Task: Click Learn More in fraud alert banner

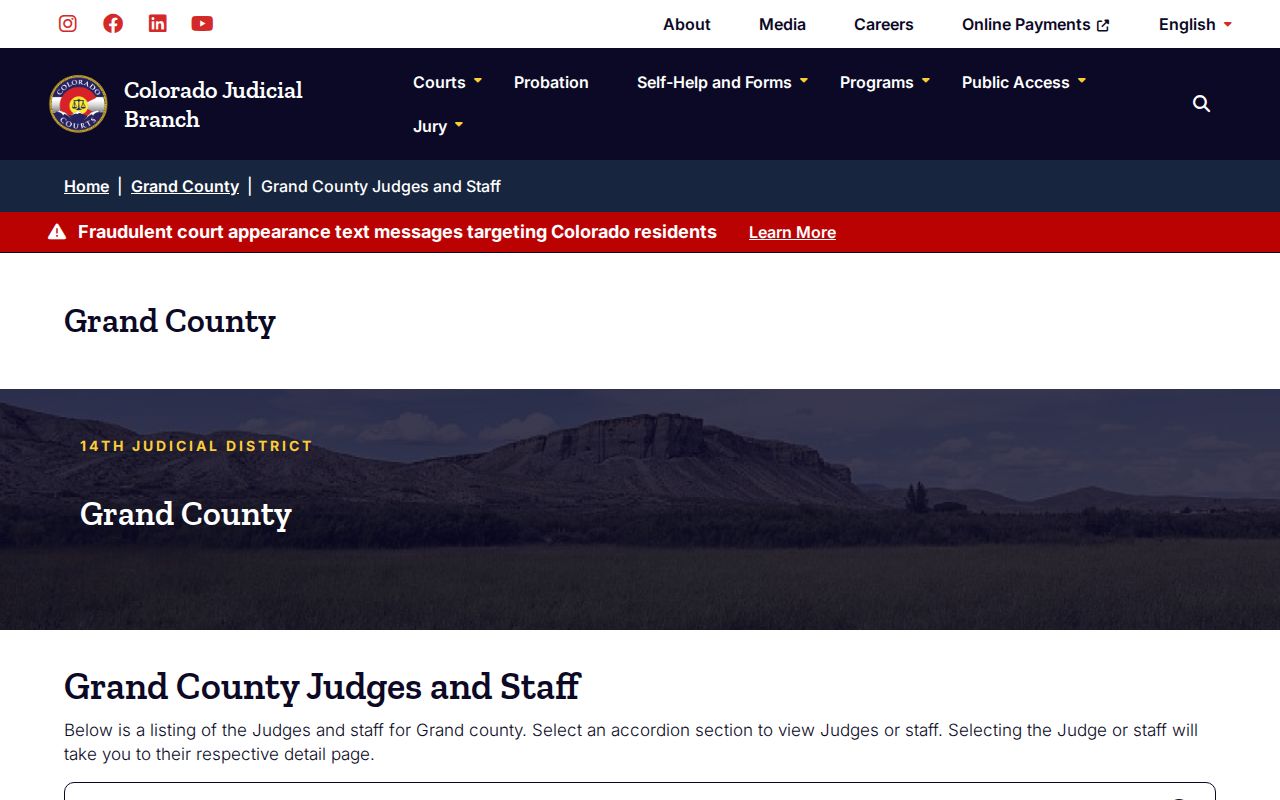Action: click(x=792, y=232)
